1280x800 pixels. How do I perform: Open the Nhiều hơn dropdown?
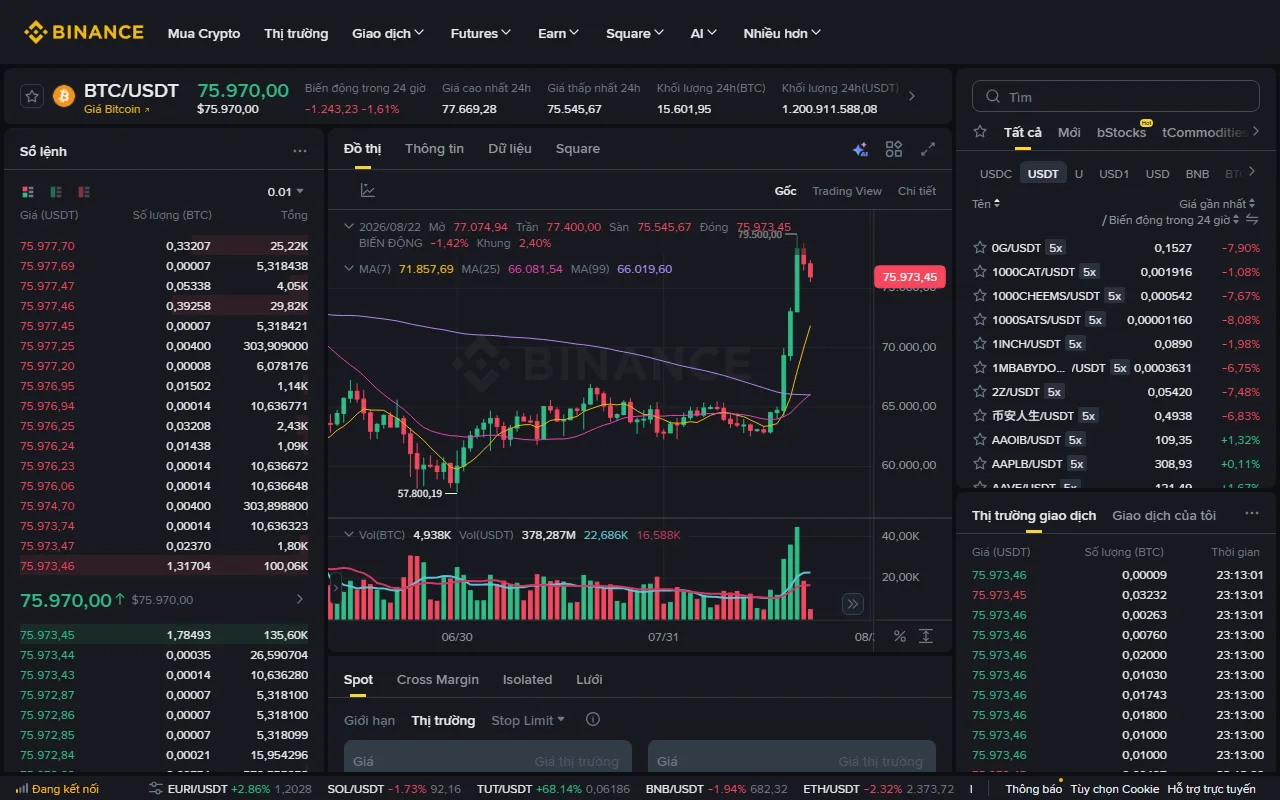point(782,33)
